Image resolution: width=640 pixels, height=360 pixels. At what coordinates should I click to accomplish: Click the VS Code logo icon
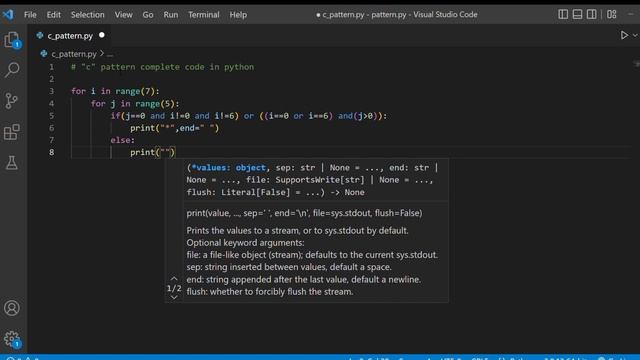tap(8, 15)
